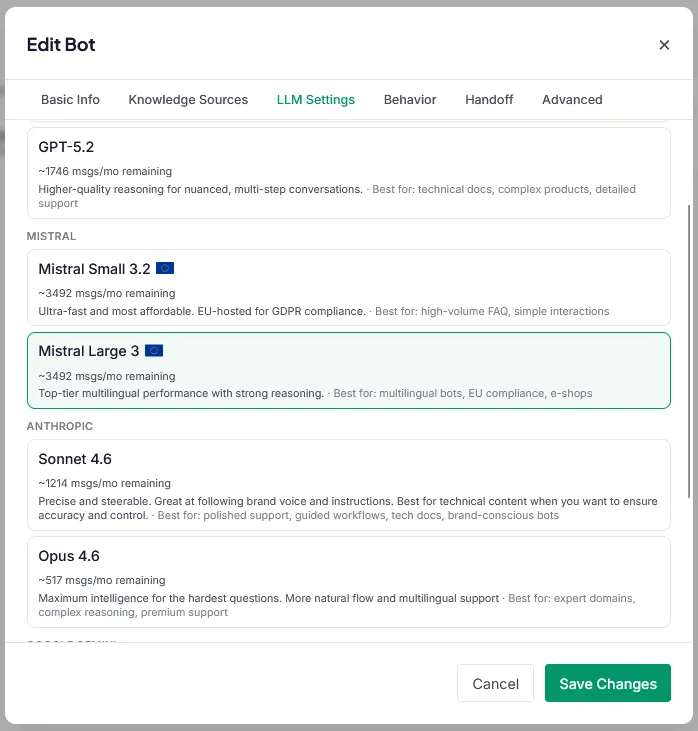Screen dimensions: 698x731
Task: Click the 'Edit Bot' dialog title
Action: 61,45
